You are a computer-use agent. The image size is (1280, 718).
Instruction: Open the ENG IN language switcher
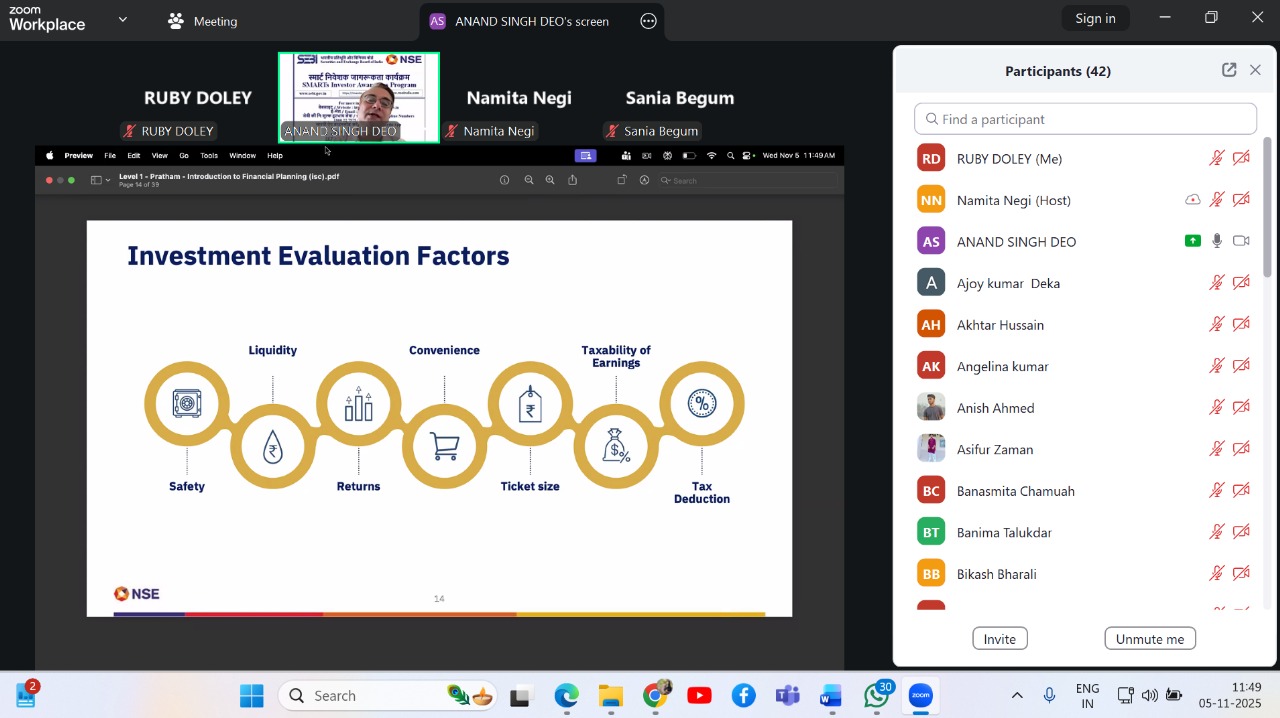(x=1087, y=696)
